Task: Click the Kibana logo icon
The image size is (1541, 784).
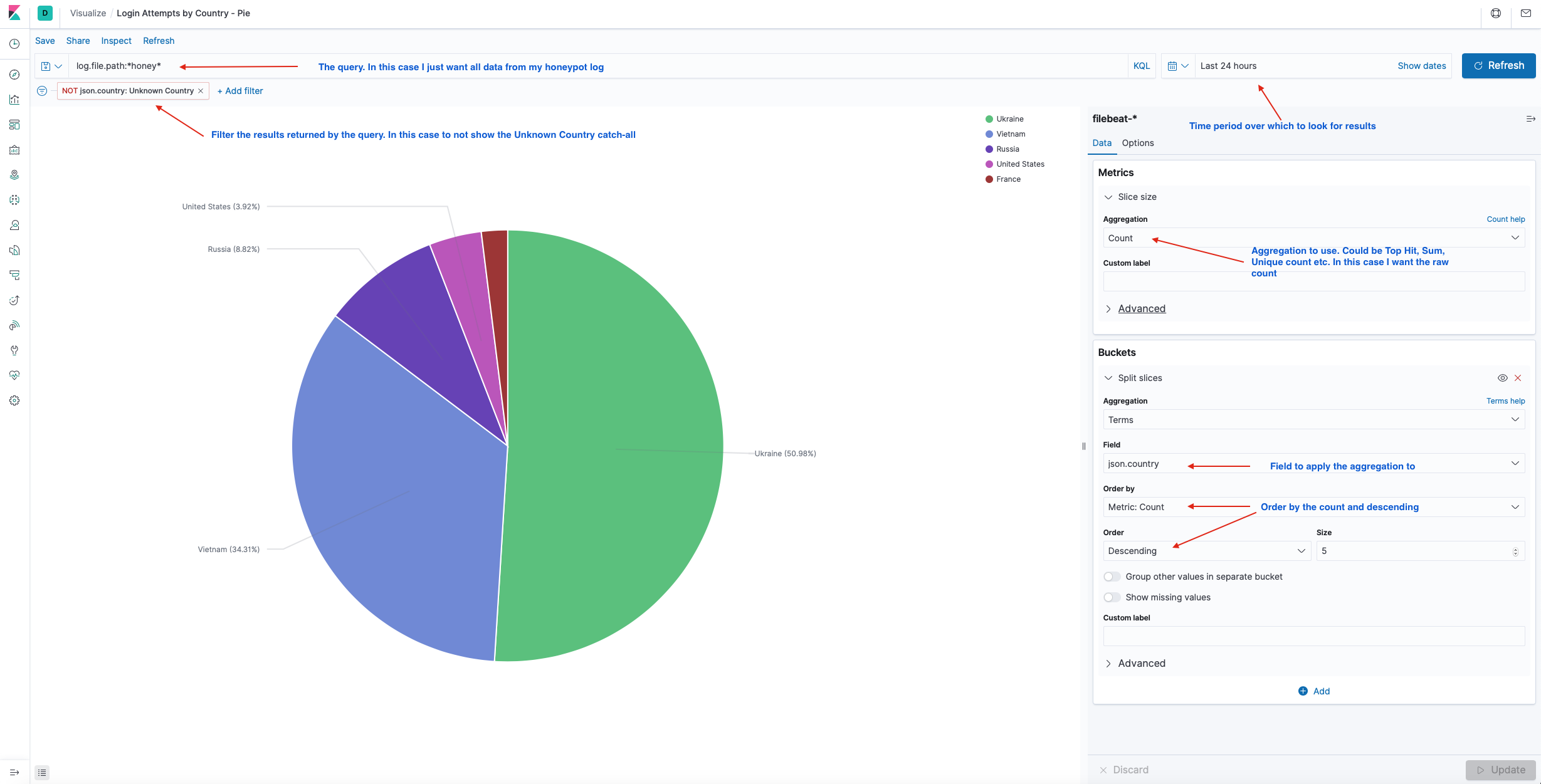Action: [x=14, y=13]
